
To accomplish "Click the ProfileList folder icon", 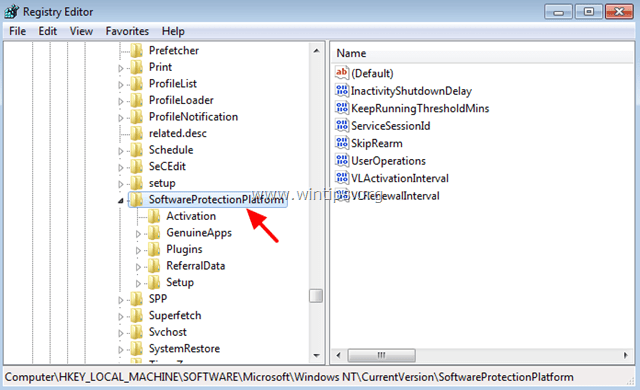I will pyautogui.click(x=137, y=84).
